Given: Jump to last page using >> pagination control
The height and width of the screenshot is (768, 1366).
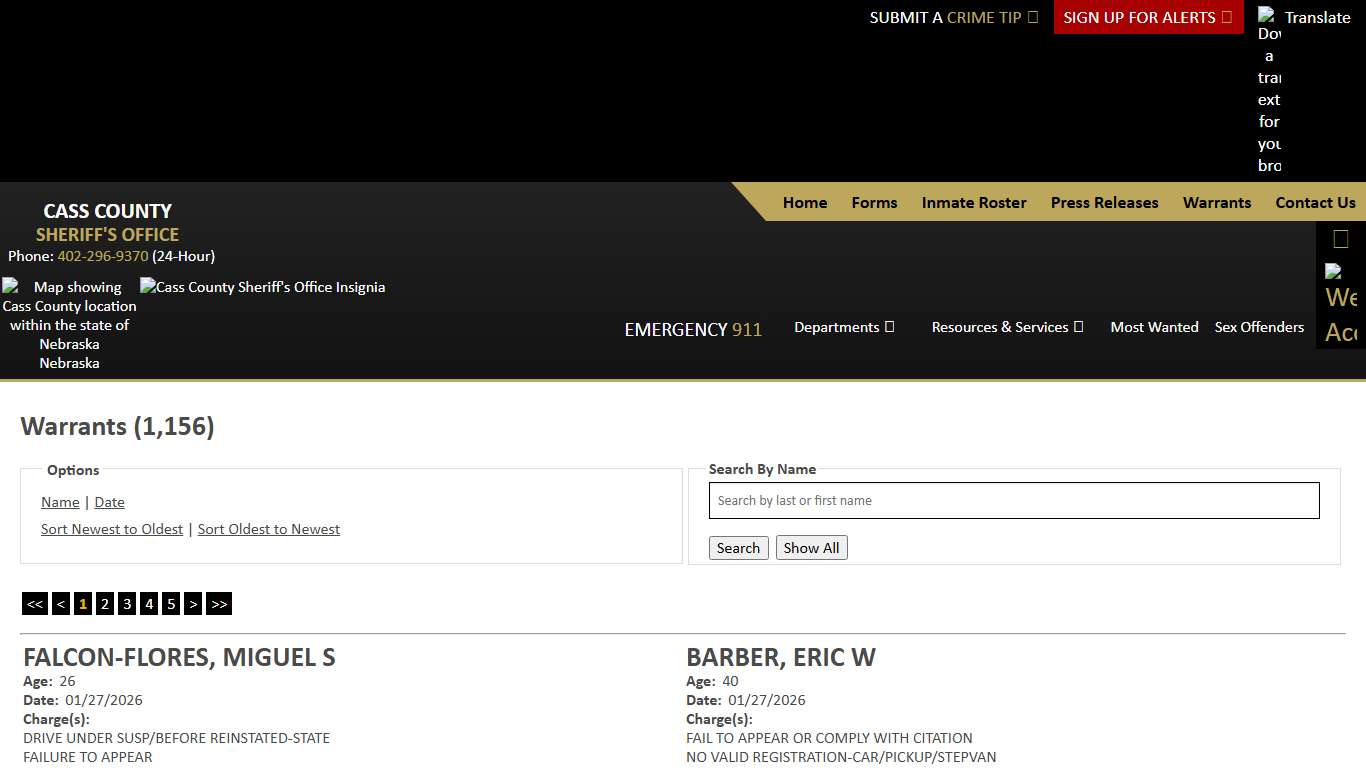Looking at the screenshot, I should pos(219,603).
